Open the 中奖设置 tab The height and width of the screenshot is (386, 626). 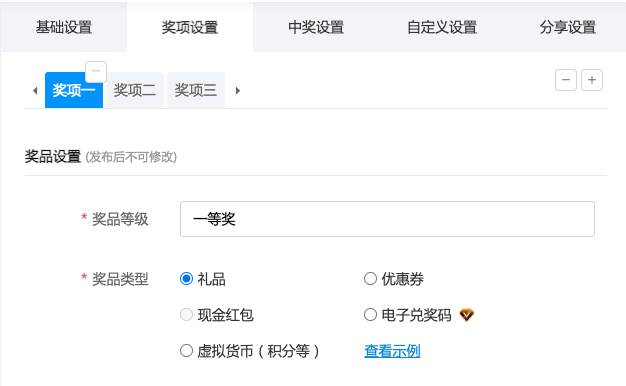tap(316, 27)
